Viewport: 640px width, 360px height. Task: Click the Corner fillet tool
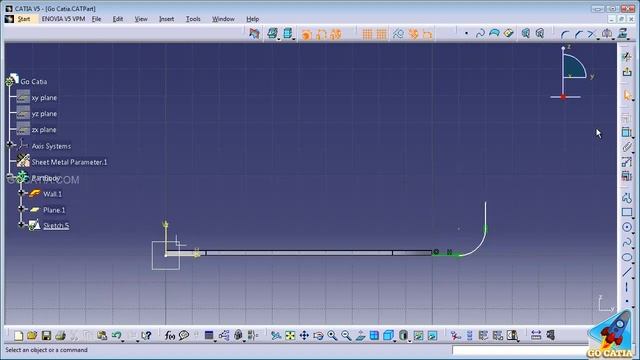pyautogui.click(x=565, y=34)
